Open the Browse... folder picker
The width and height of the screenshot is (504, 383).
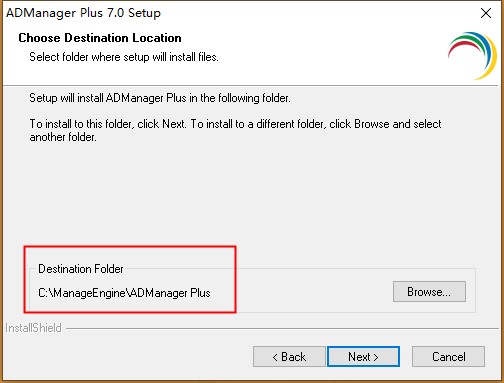pos(429,292)
